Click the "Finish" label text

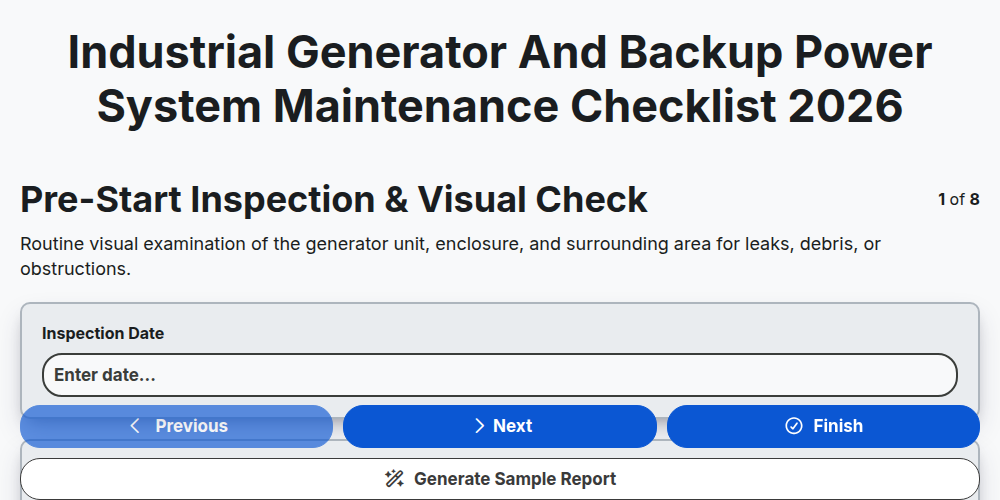point(838,426)
